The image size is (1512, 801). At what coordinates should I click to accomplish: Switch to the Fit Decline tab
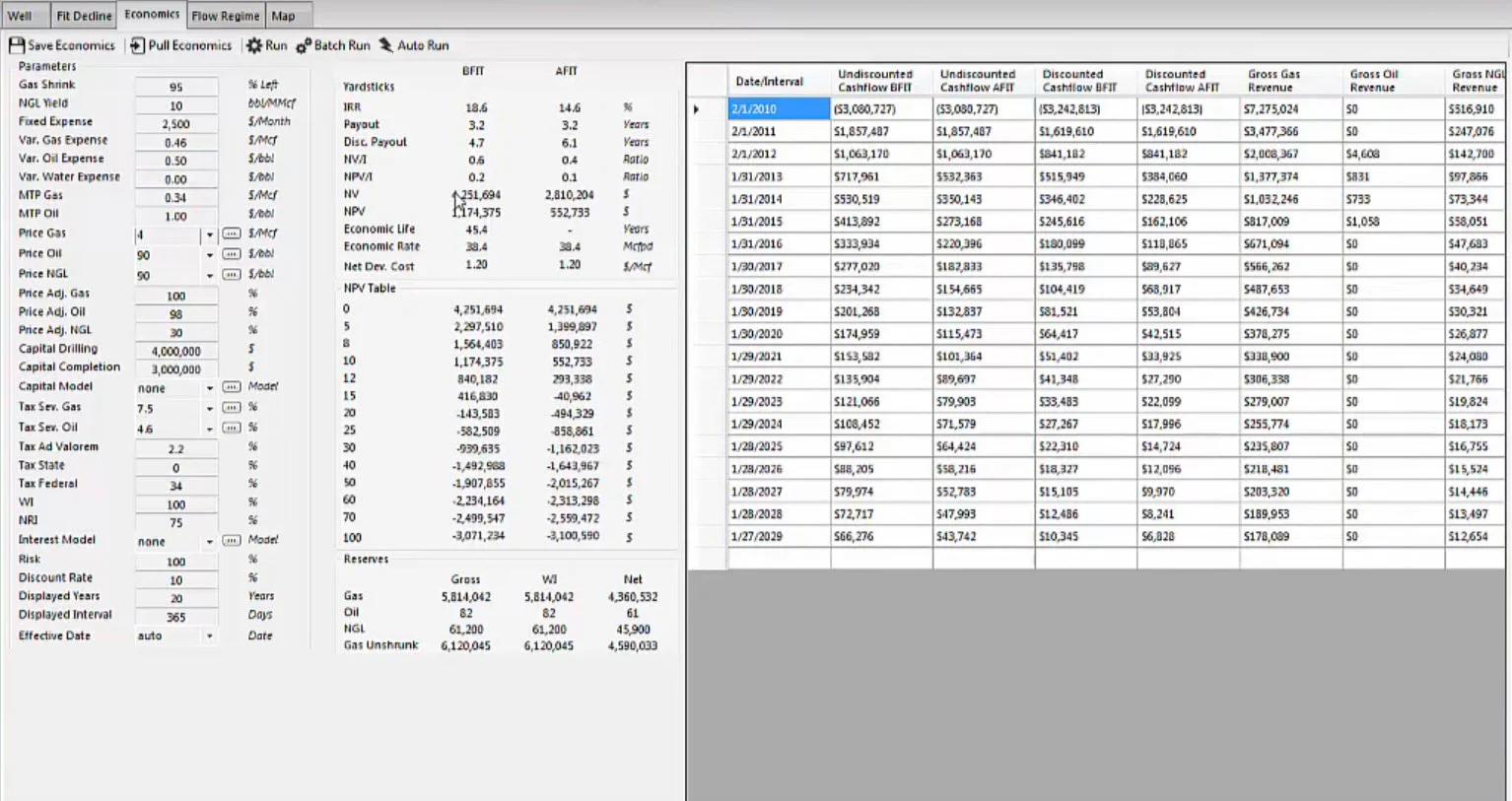[x=84, y=16]
